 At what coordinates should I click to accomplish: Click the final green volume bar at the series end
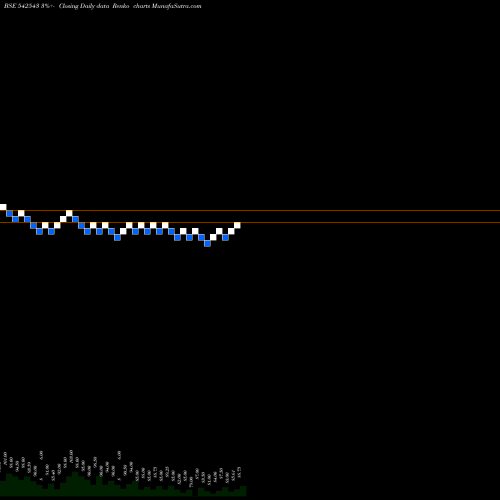coord(243,491)
